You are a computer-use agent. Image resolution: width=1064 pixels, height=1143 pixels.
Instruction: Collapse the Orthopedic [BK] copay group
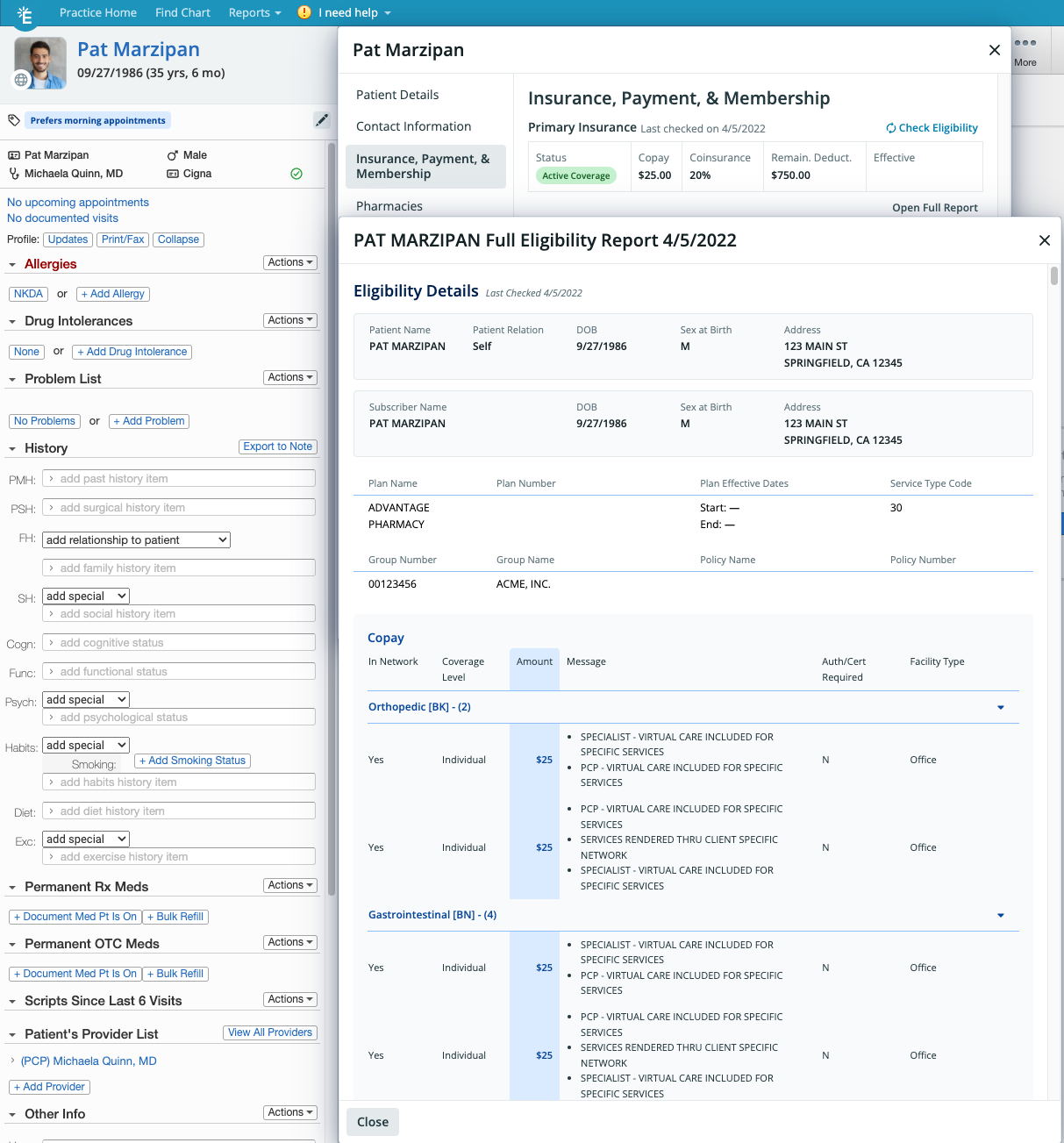click(1001, 708)
